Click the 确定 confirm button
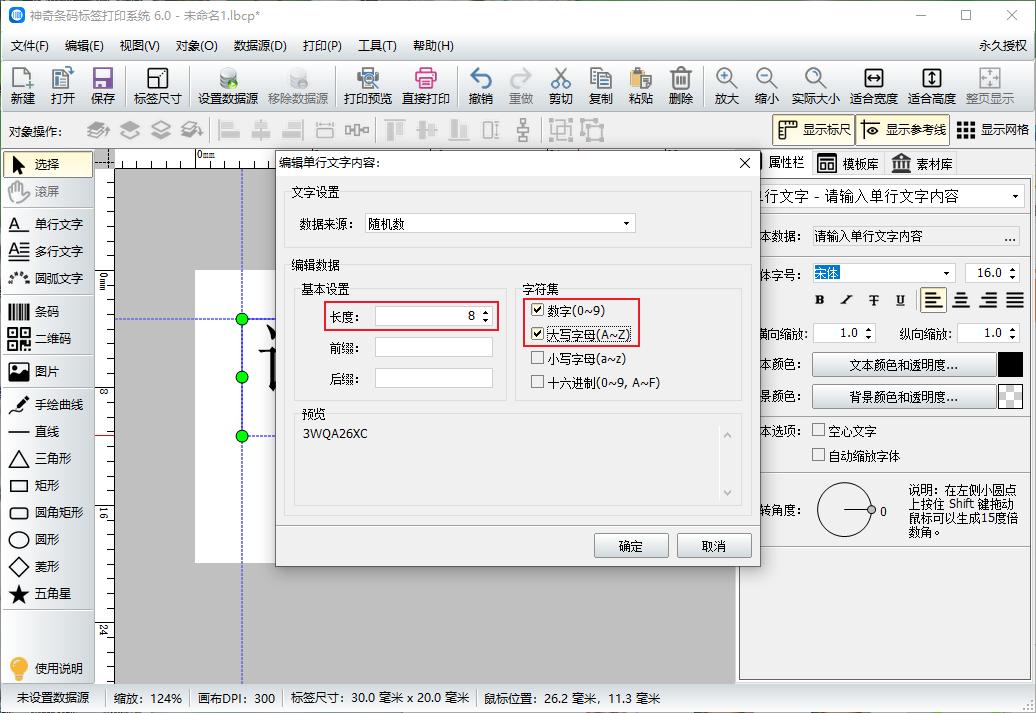1036x713 pixels. [x=631, y=545]
